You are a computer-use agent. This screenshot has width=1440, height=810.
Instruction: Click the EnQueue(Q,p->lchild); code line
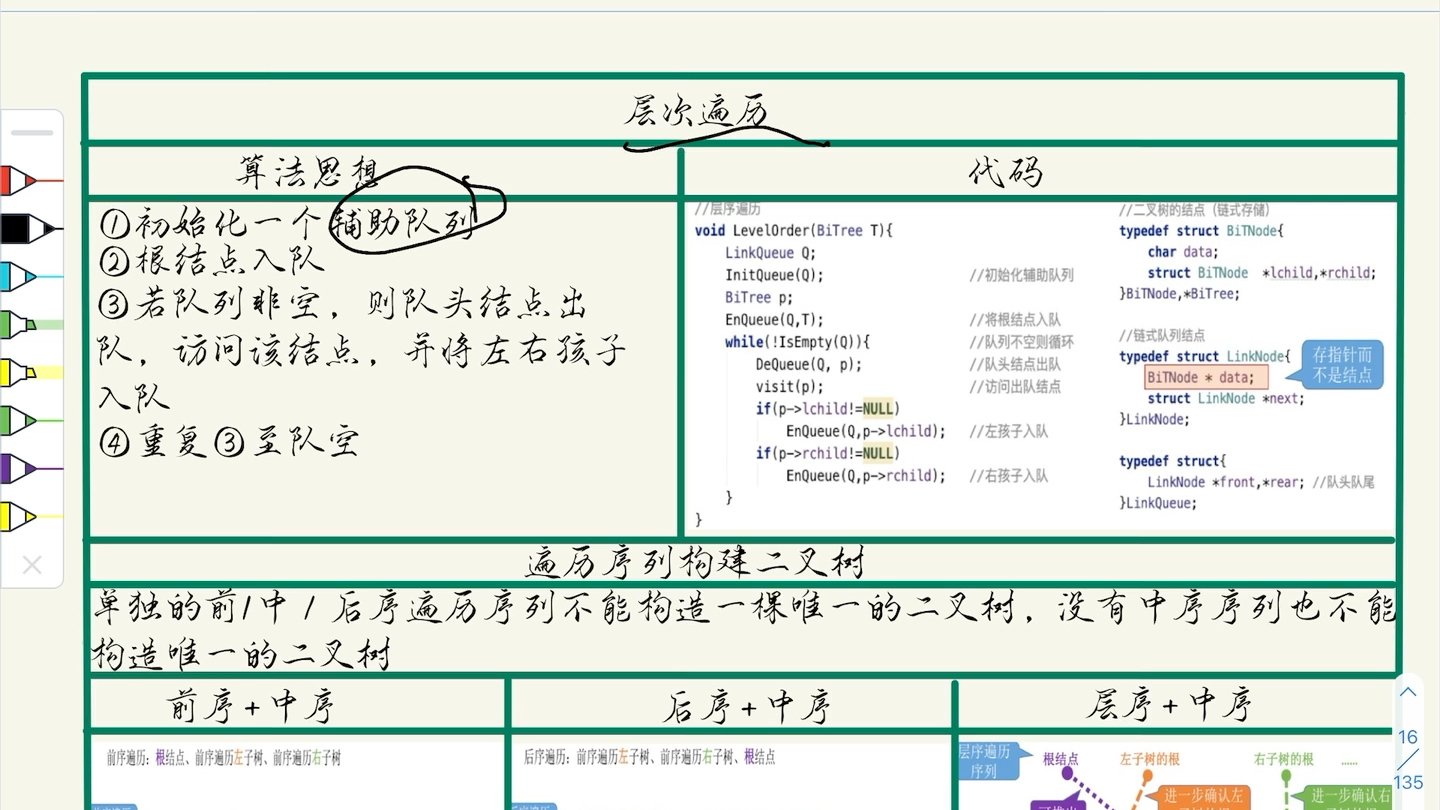pyautogui.click(x=865, y=431)
